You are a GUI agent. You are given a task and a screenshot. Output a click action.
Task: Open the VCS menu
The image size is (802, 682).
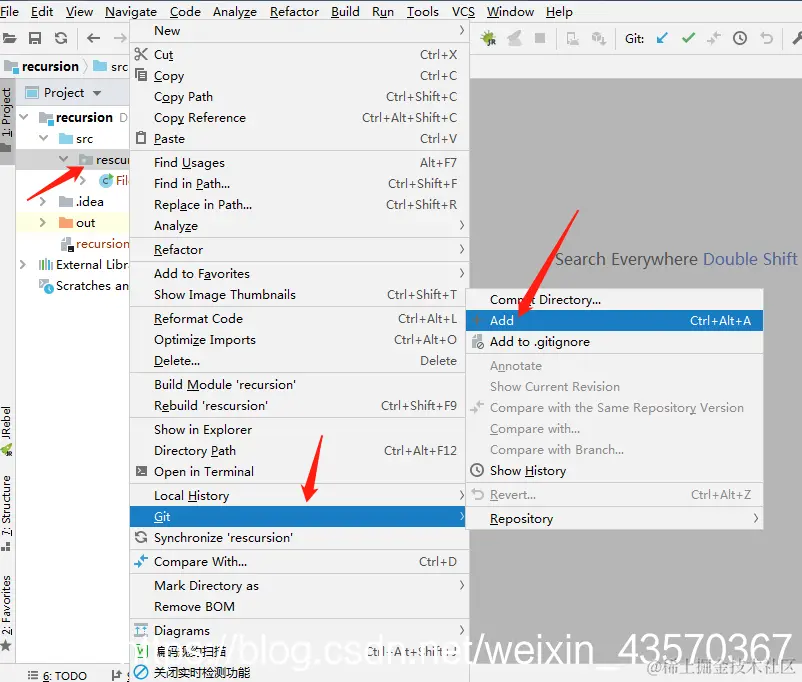tap(463, 11)
